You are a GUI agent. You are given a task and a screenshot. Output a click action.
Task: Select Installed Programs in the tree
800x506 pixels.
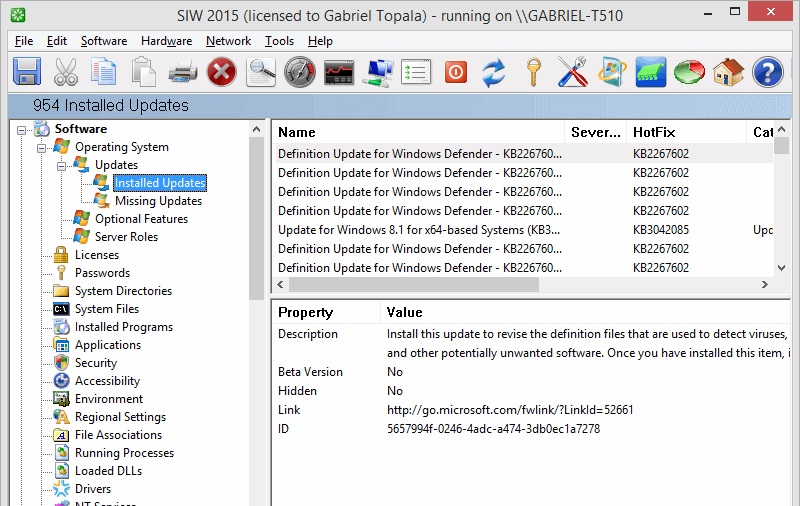pyautogui.click(x=123, y=327)
